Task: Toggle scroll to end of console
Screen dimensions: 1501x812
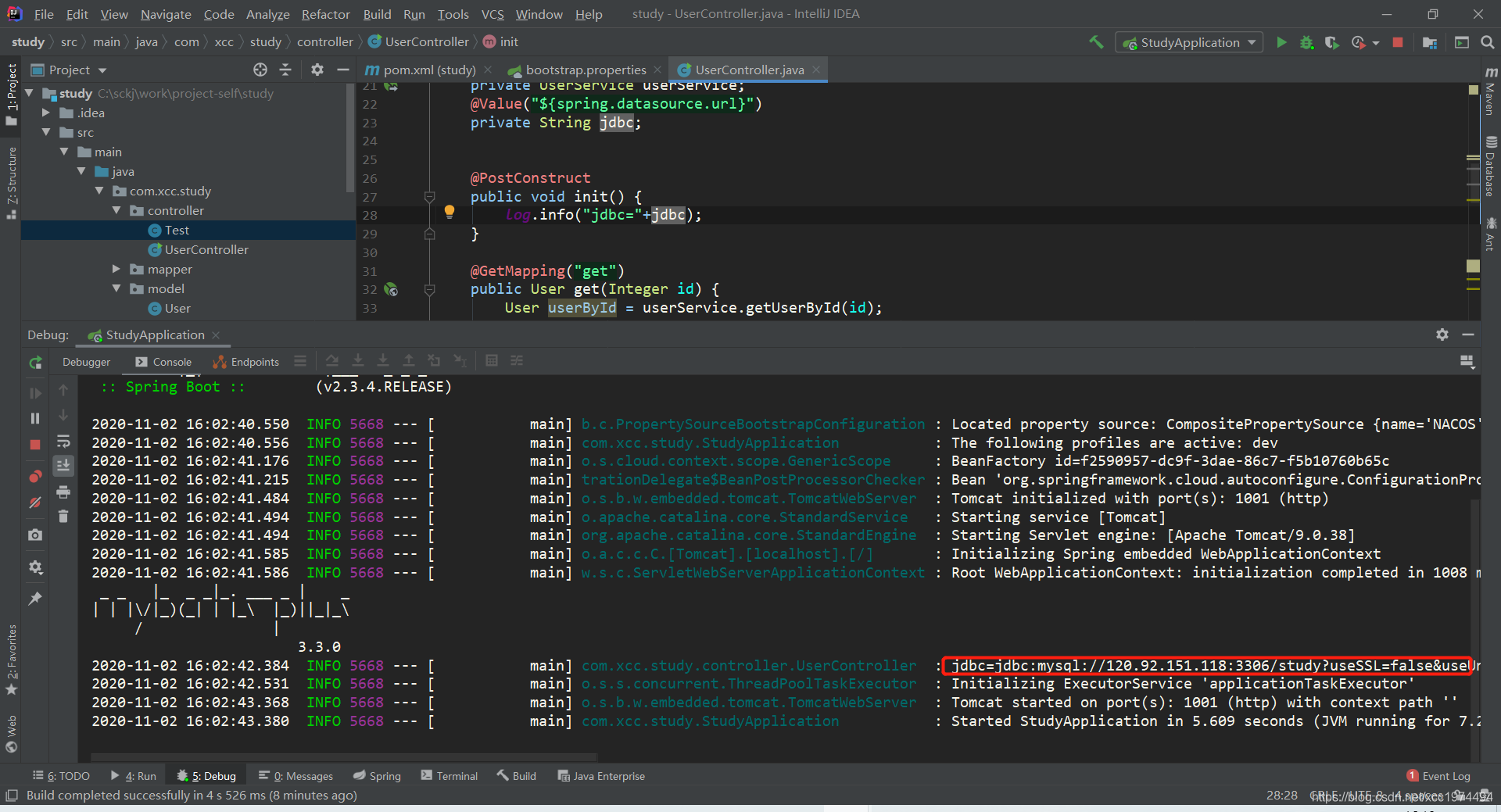Action: [x=63, y=466]
